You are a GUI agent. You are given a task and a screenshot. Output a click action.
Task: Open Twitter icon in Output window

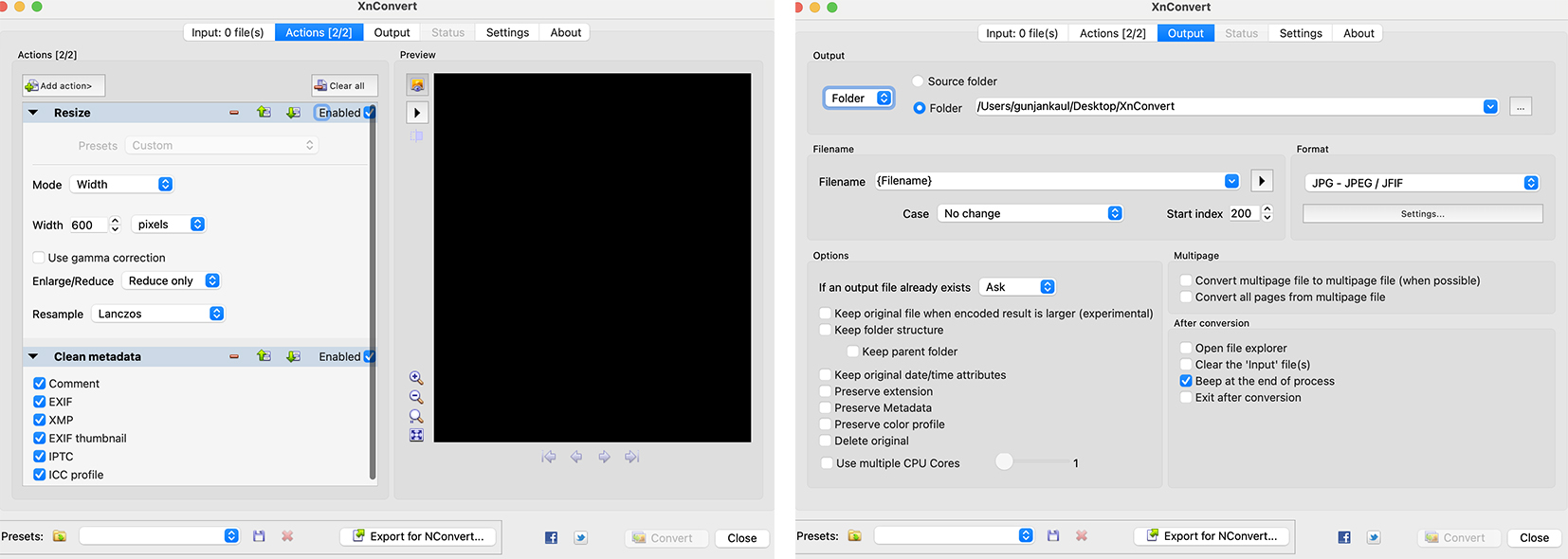coord(1374,537)
